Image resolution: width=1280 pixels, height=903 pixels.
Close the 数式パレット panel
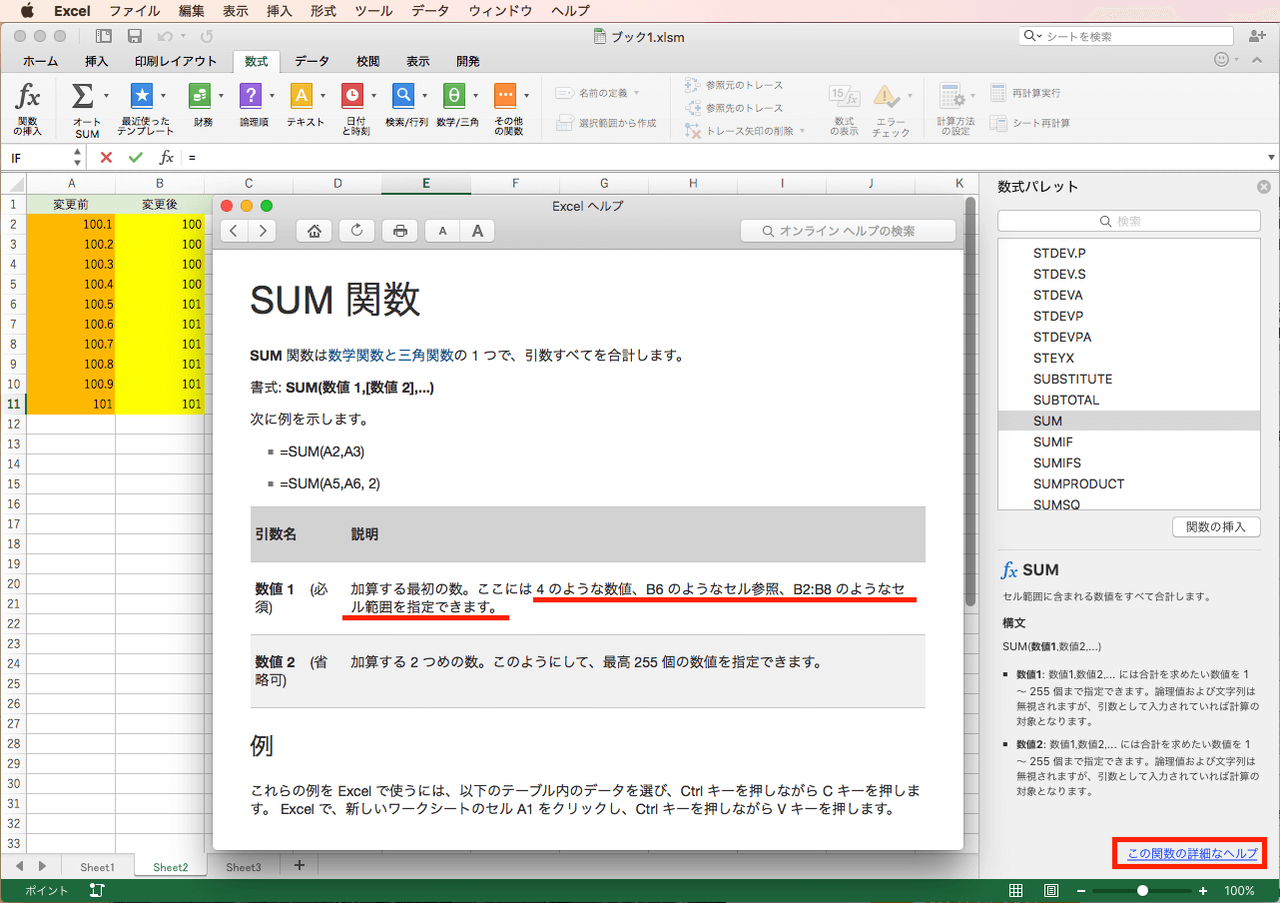(1264, 187)
